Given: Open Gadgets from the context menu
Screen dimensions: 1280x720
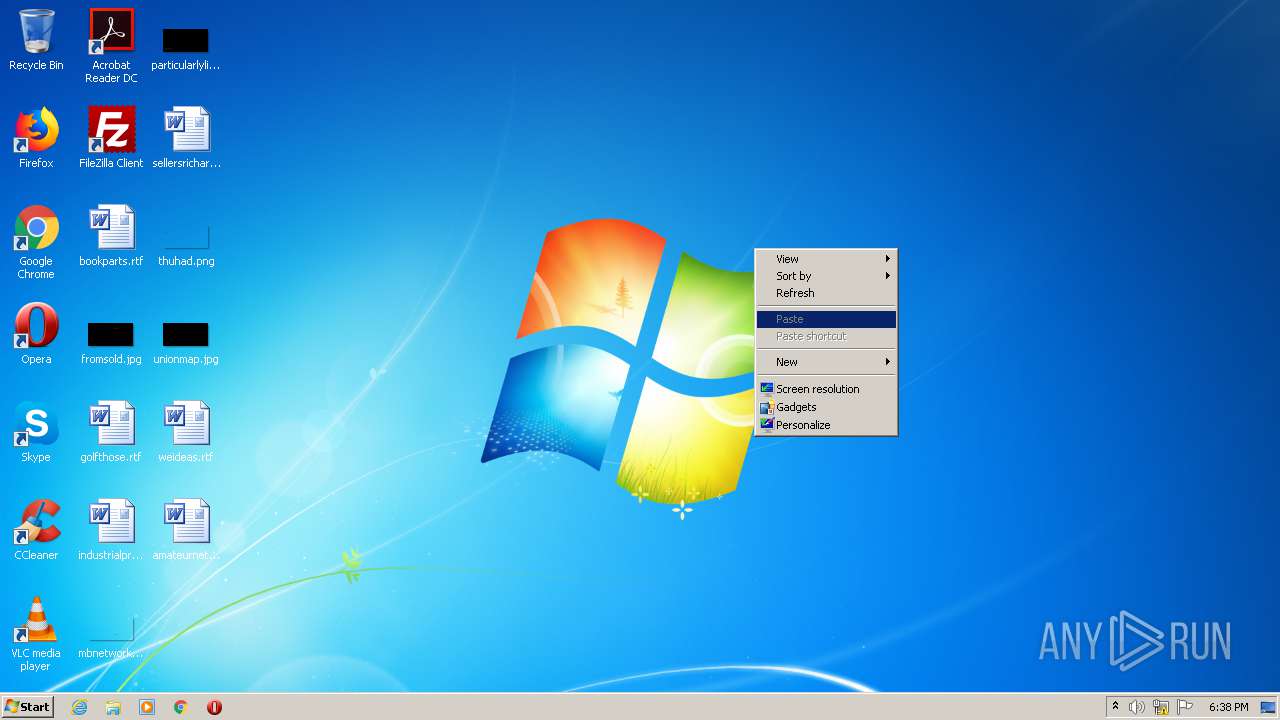Looking at the screenshot, I should coord(826,407).
